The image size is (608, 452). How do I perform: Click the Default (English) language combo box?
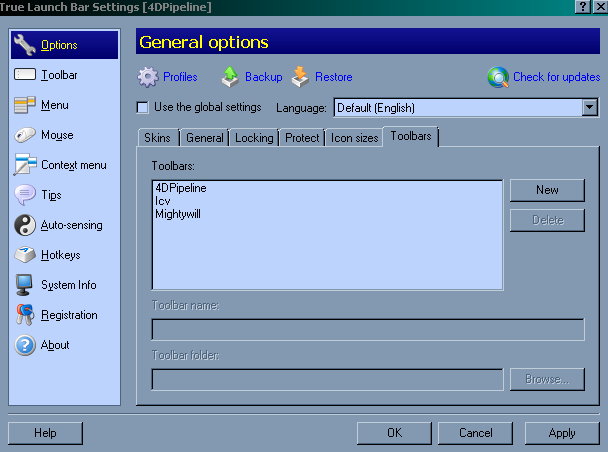[465, 107]
